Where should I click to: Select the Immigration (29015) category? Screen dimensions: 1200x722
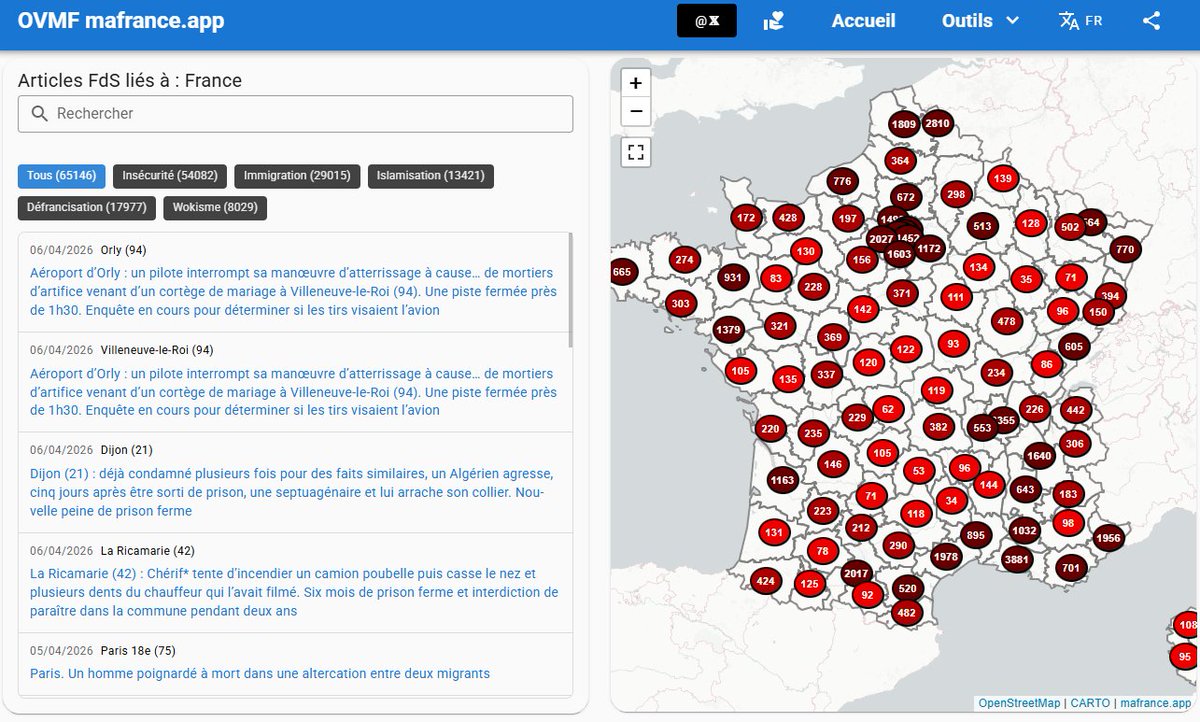pyautogui.click(x=297, y=176)
